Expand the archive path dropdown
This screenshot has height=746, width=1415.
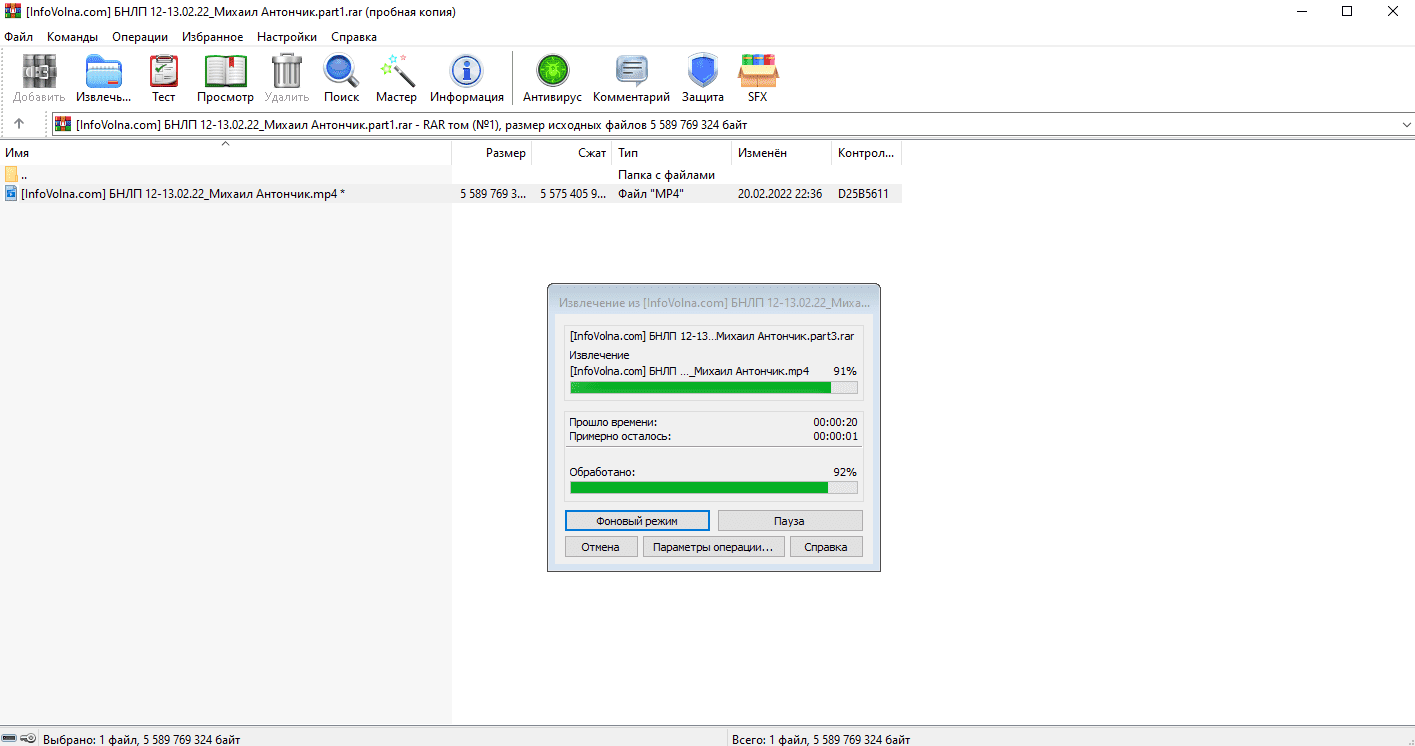1405,125
